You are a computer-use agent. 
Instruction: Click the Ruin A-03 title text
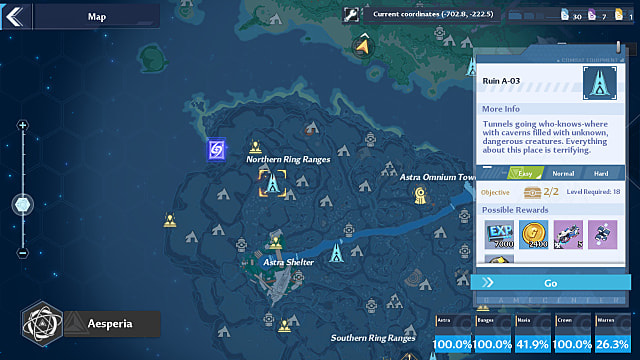(501, 81)
